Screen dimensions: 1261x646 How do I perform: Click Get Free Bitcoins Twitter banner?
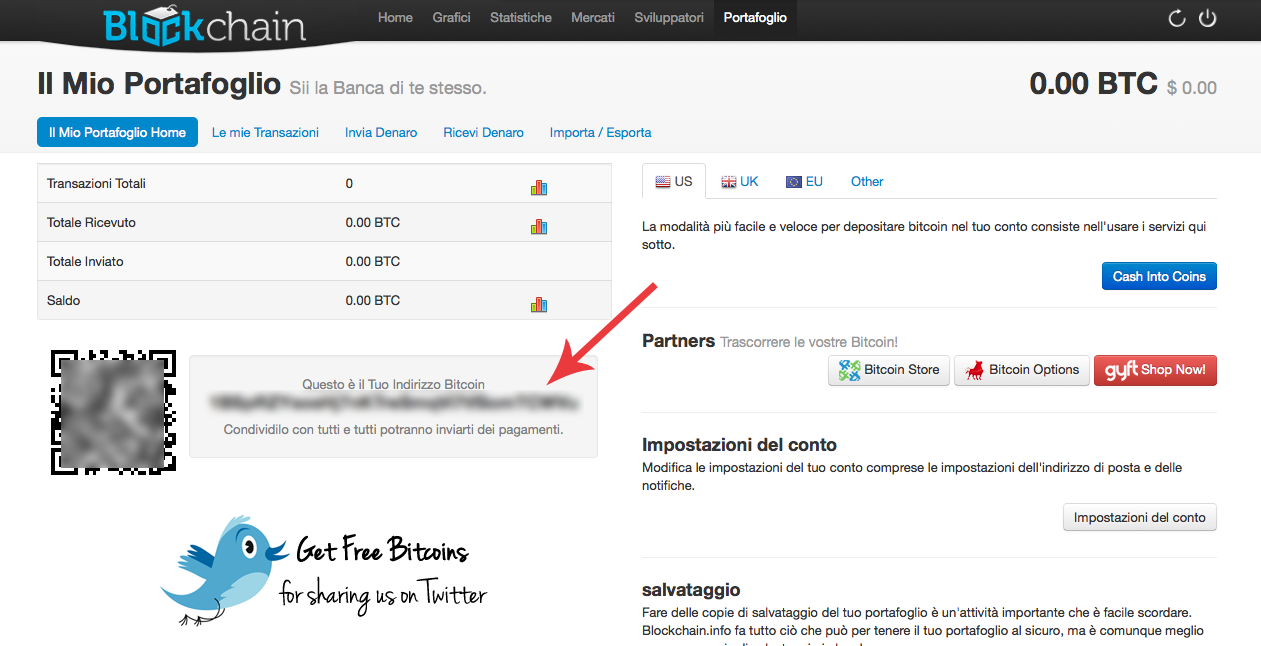click(323, 570)
